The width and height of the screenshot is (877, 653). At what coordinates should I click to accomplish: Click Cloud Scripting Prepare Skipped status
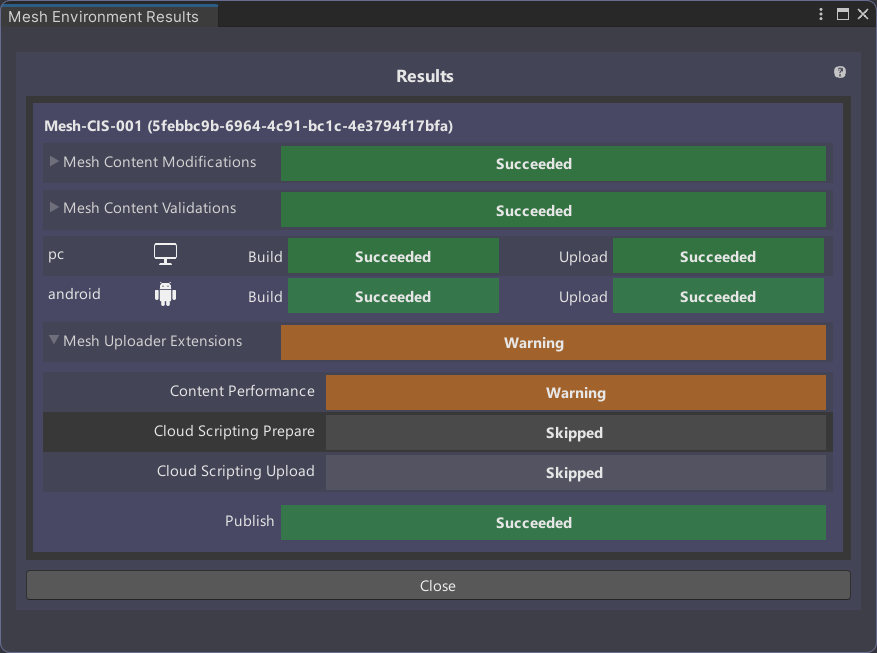pyautogui.click(x=575, y=433)
